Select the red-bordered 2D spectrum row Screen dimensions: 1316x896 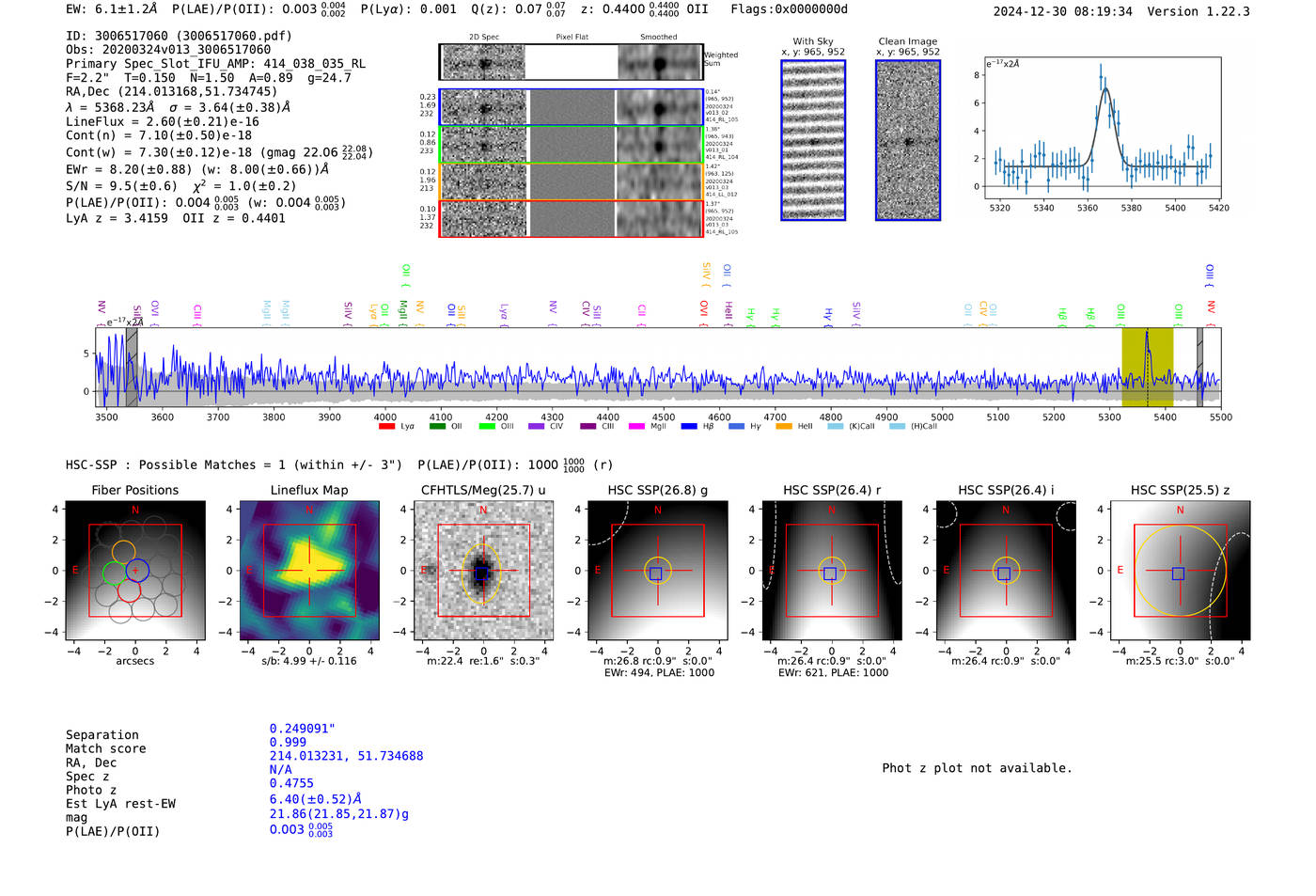pos(572,219)
